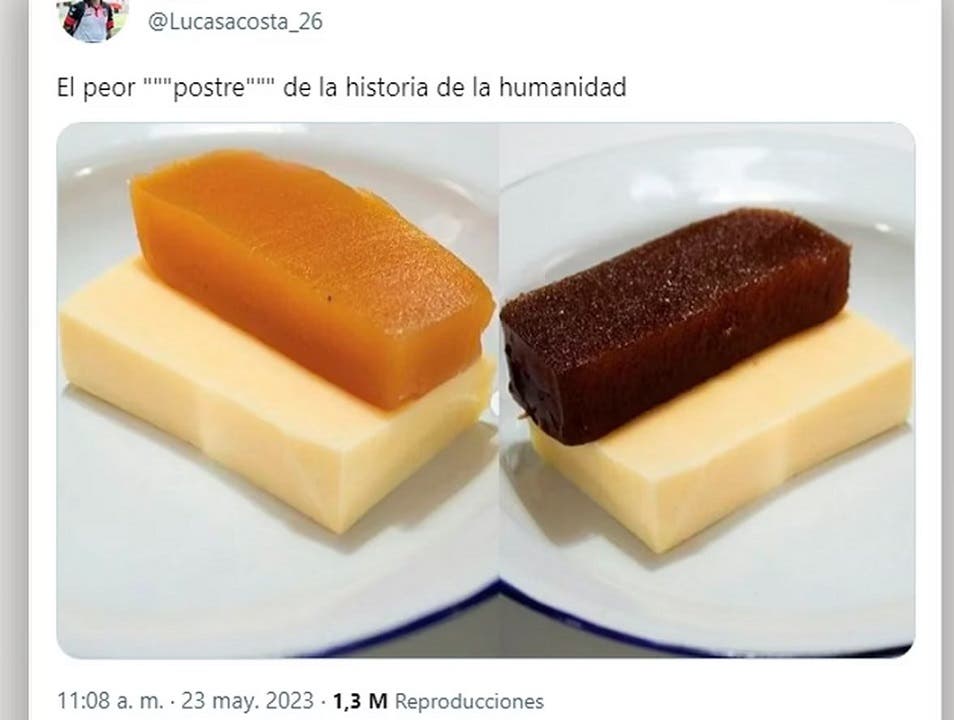The height and width of the screenshot is (720, 954).
Task: Click the word "humanidad" in the tweet
Action: coord(563,88)
